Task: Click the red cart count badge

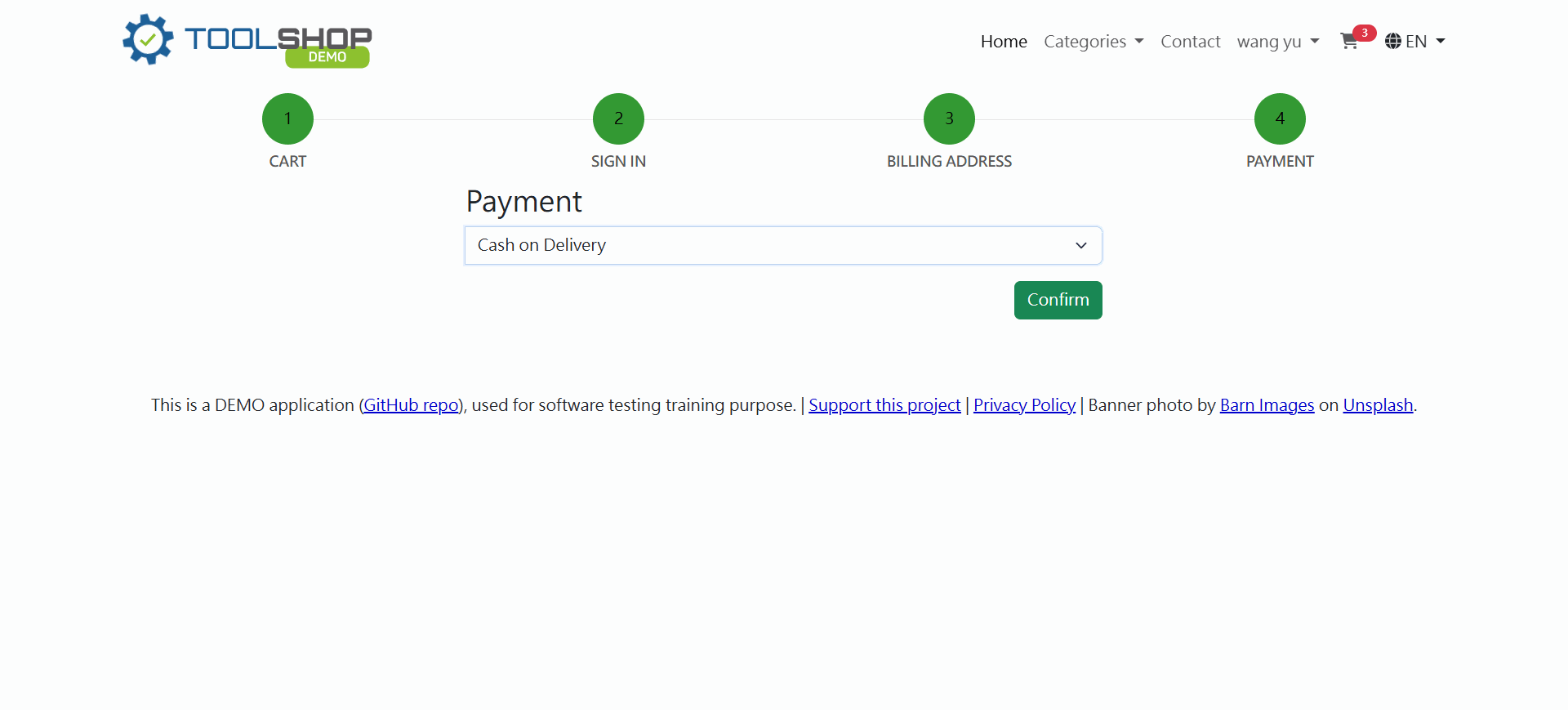Action: click(x=1364, y=33)
